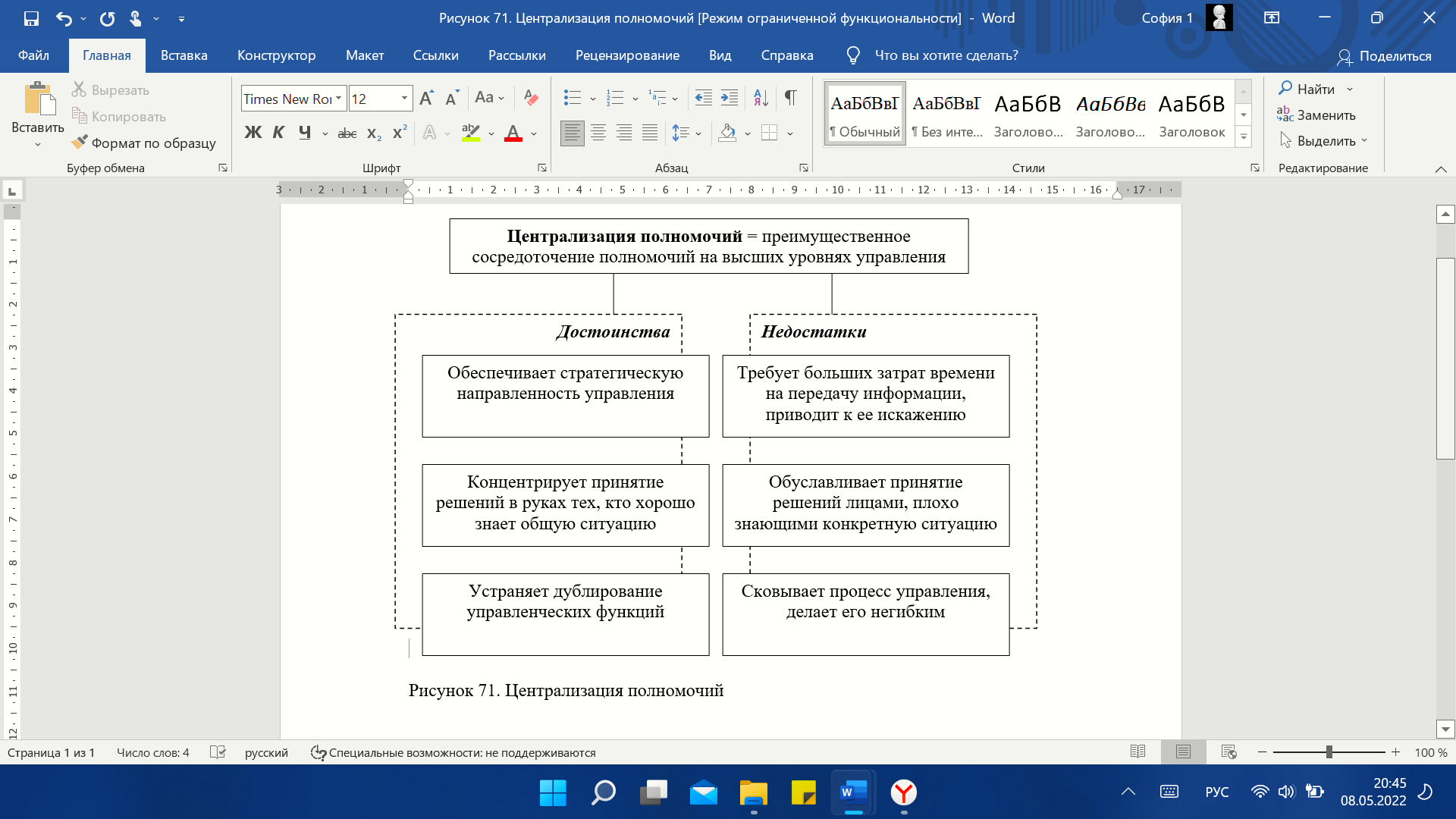1456x819 pixels.
Task: Open File Explorer from the taskbar
Action: point(753,792)
